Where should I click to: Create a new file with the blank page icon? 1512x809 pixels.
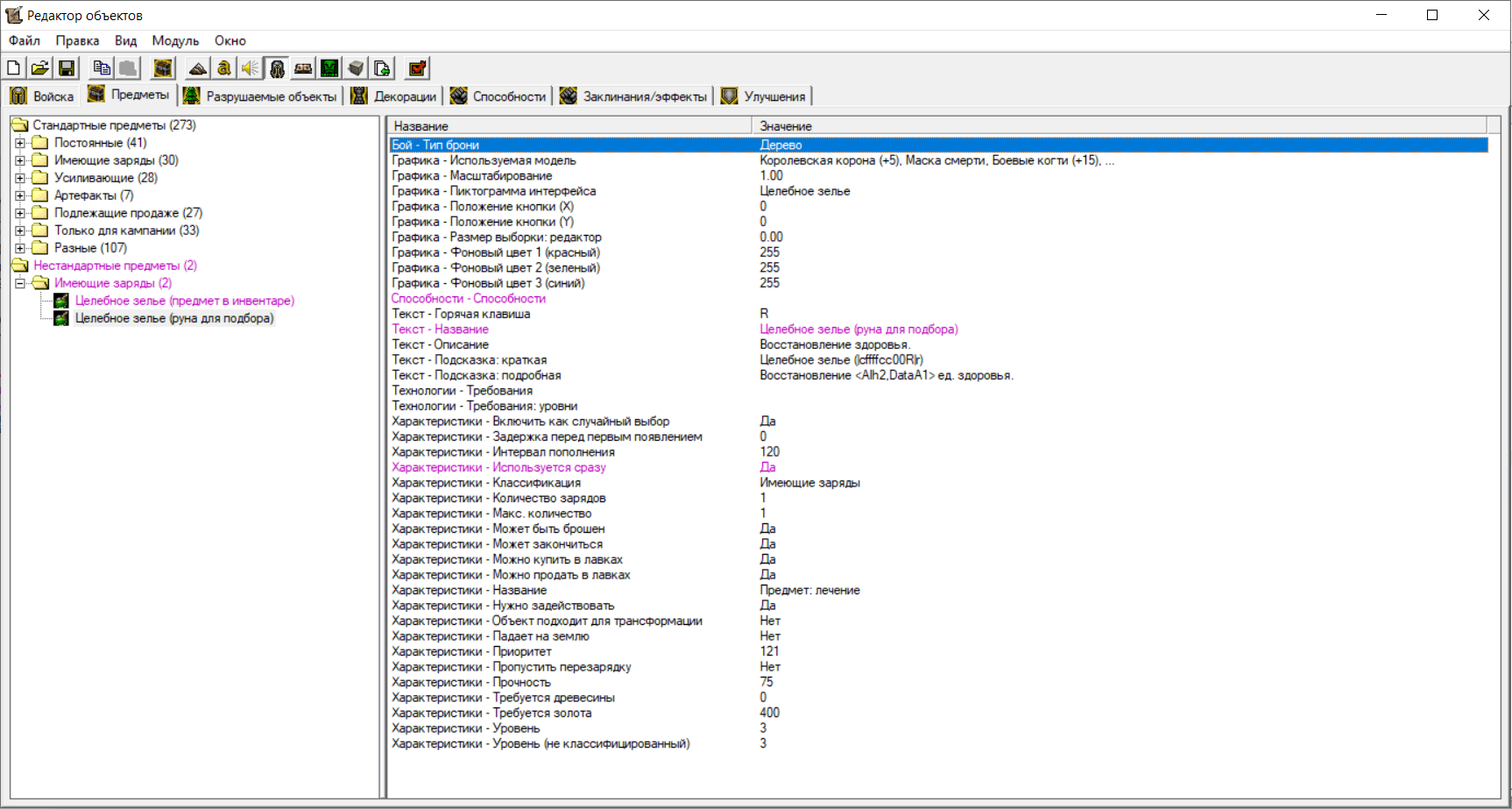tap(14, 68)
